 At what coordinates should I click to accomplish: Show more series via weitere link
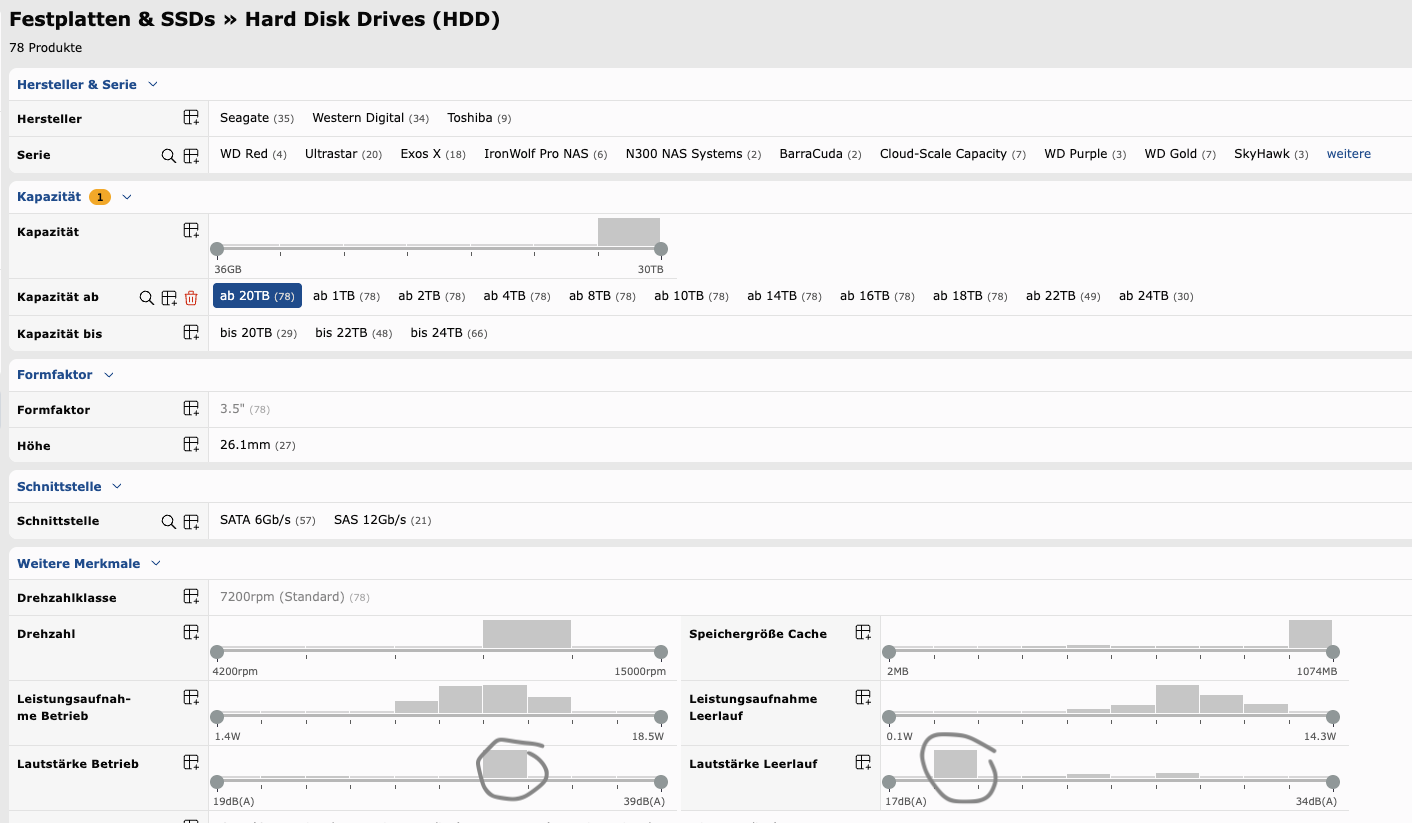click(1348, 154)
